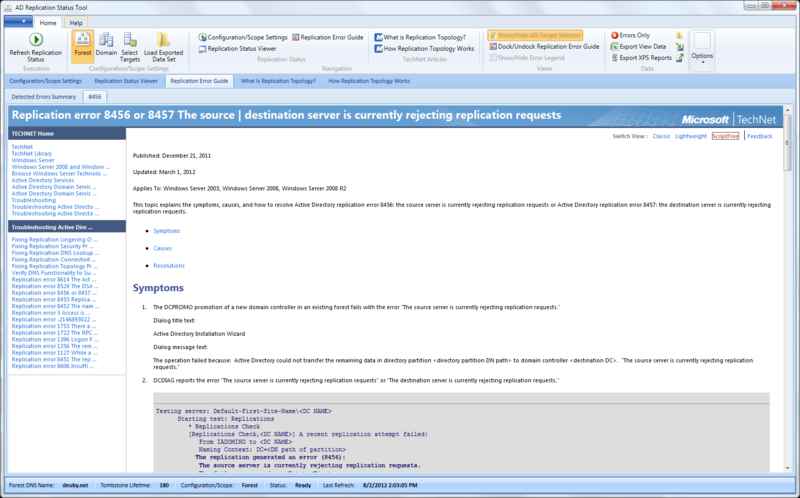Screen dimensions: 800x498
Task: Click the ScriptFree view link
Action: click(x=725, y=136)
